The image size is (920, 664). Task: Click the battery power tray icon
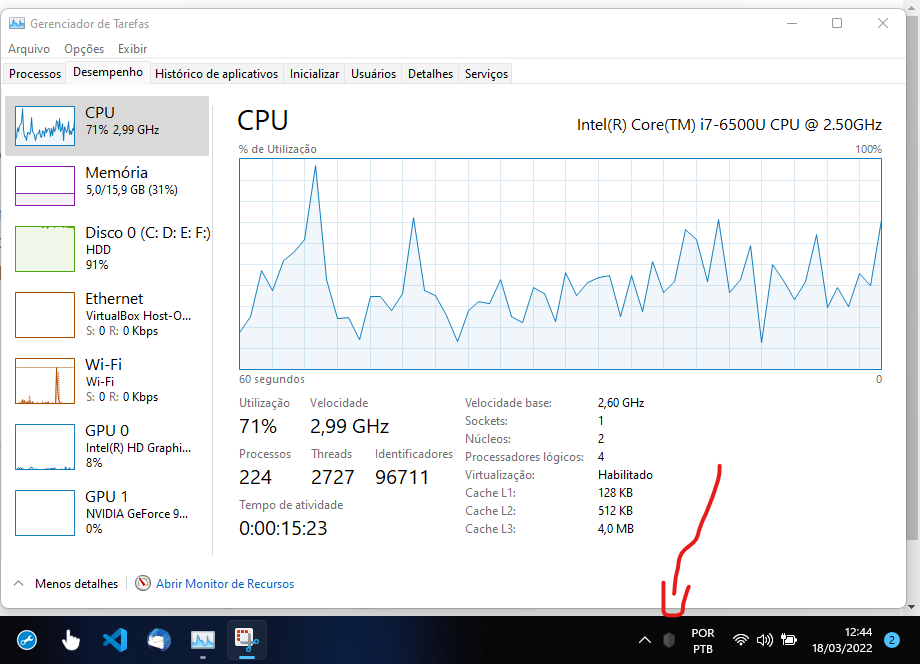pos(789,640)
